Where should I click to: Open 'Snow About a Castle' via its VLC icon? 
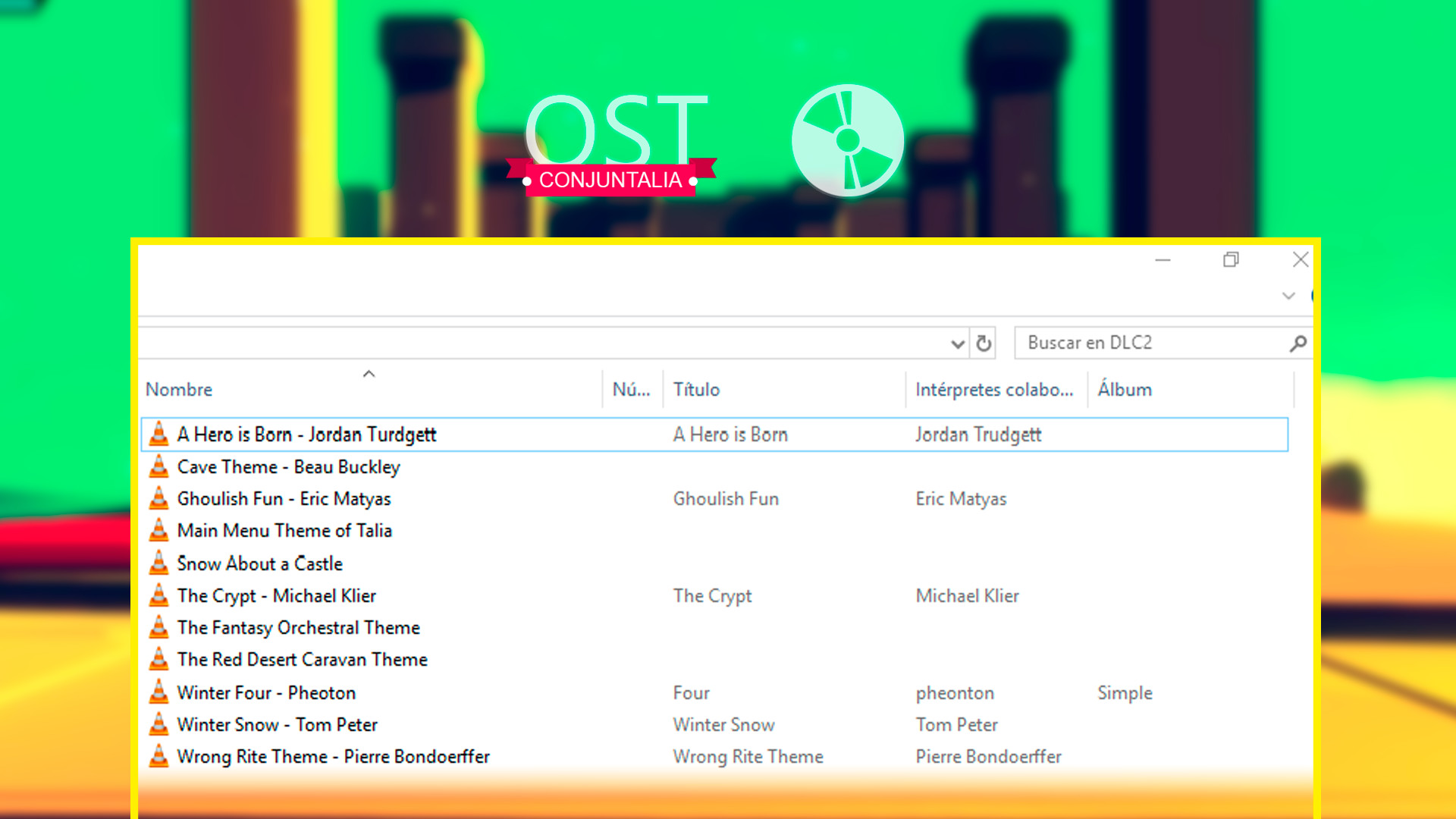[158, 563]
